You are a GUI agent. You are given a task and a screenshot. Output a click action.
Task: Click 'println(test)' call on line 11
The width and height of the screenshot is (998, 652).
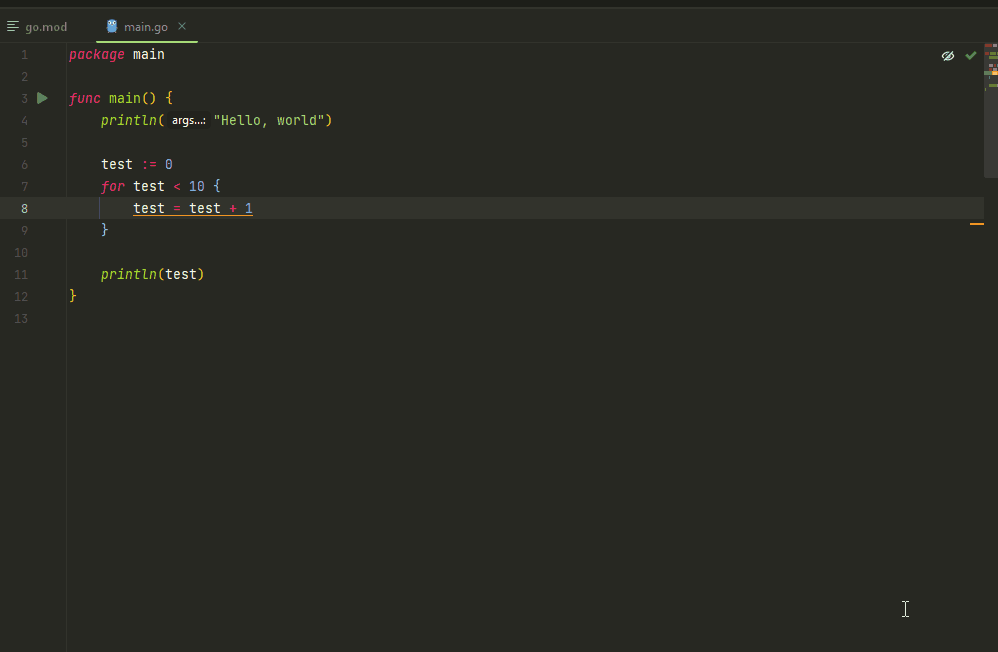153,274
